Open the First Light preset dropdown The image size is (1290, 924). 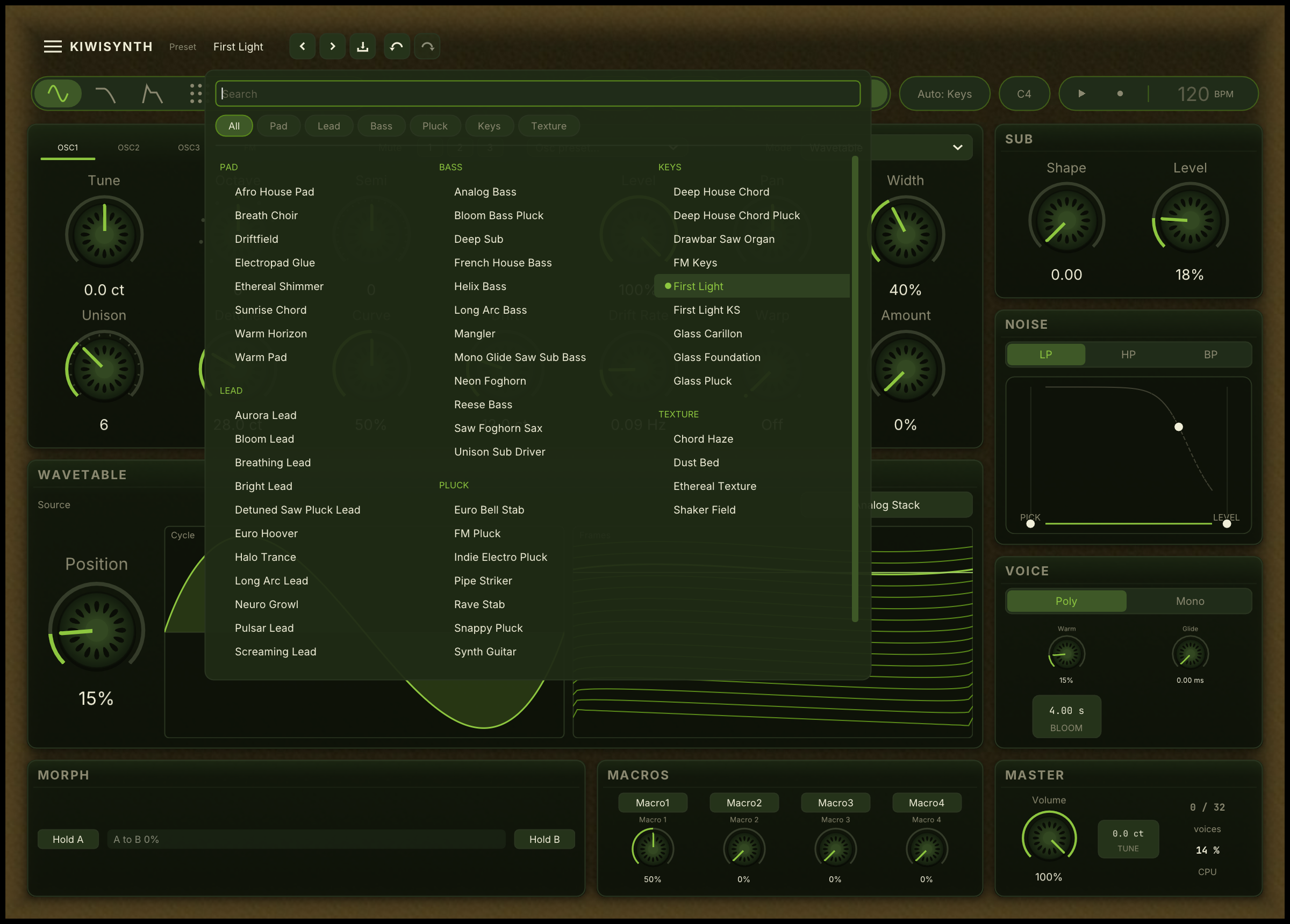238,47
